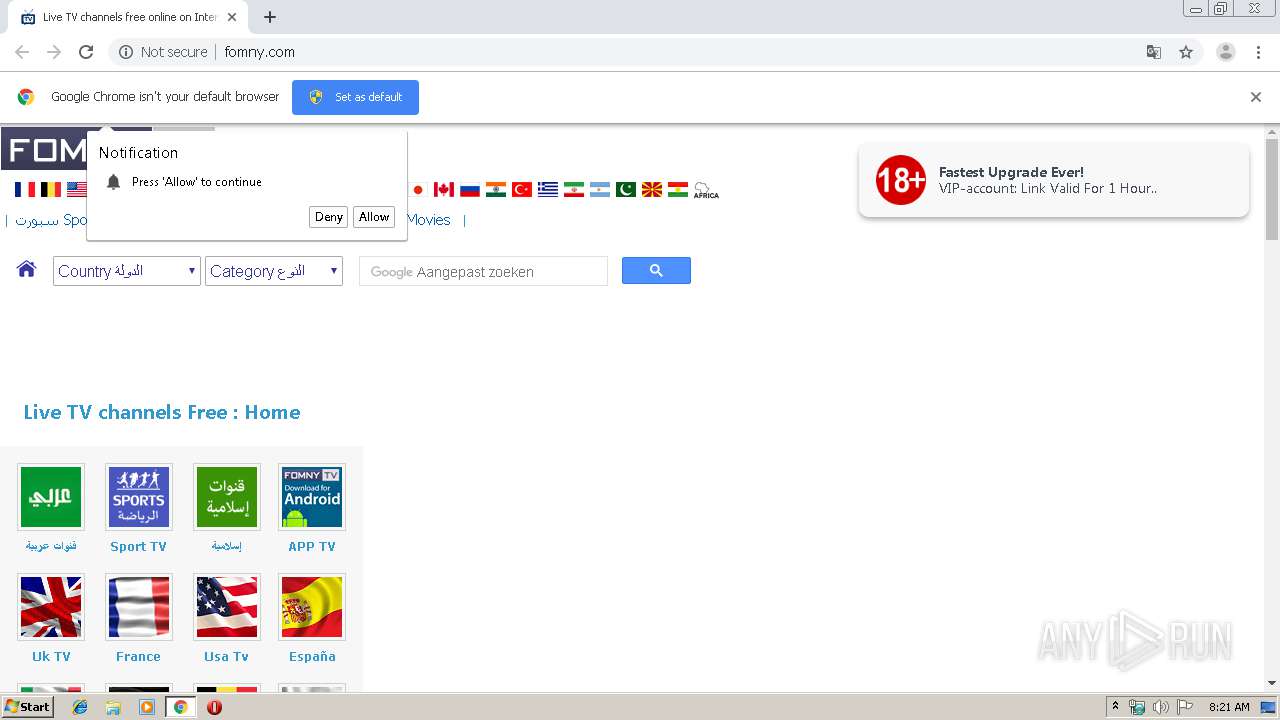
Task: Open the Uk TV flag thumbnail
Action: pos(51,607)
